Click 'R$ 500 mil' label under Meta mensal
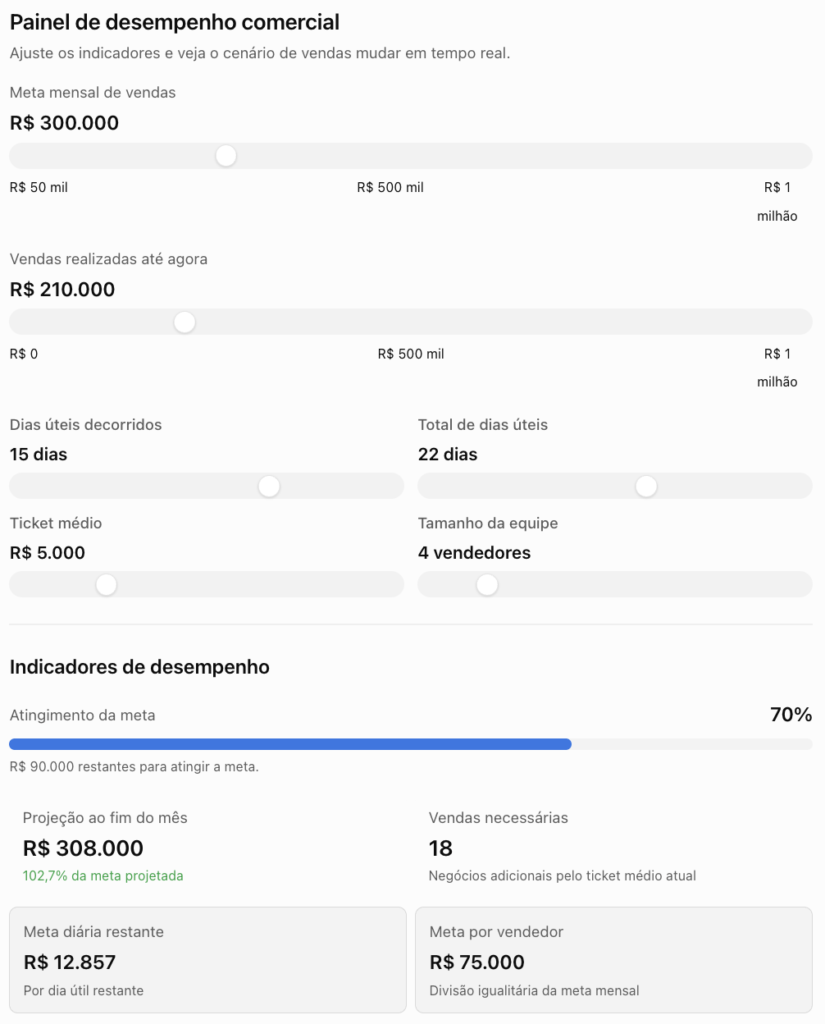The height and width of the screenshot is (1024, 825). coord(390,187)
